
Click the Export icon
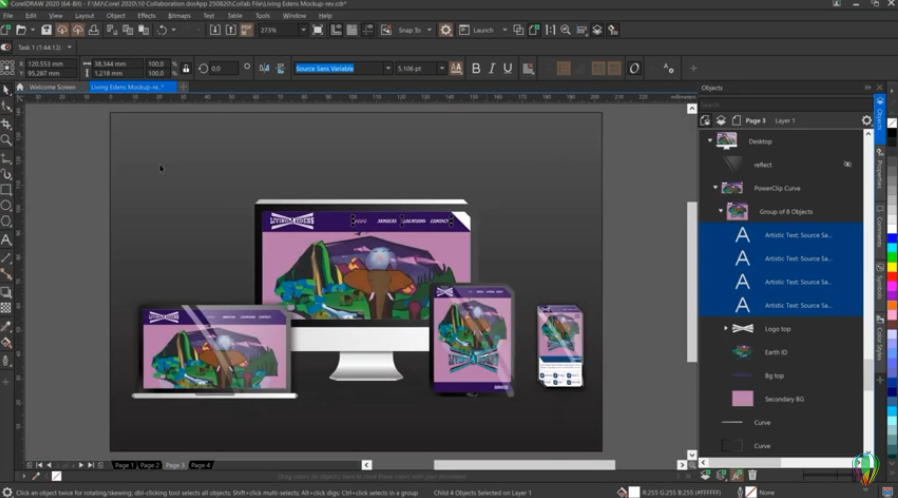tap(231, 30)
